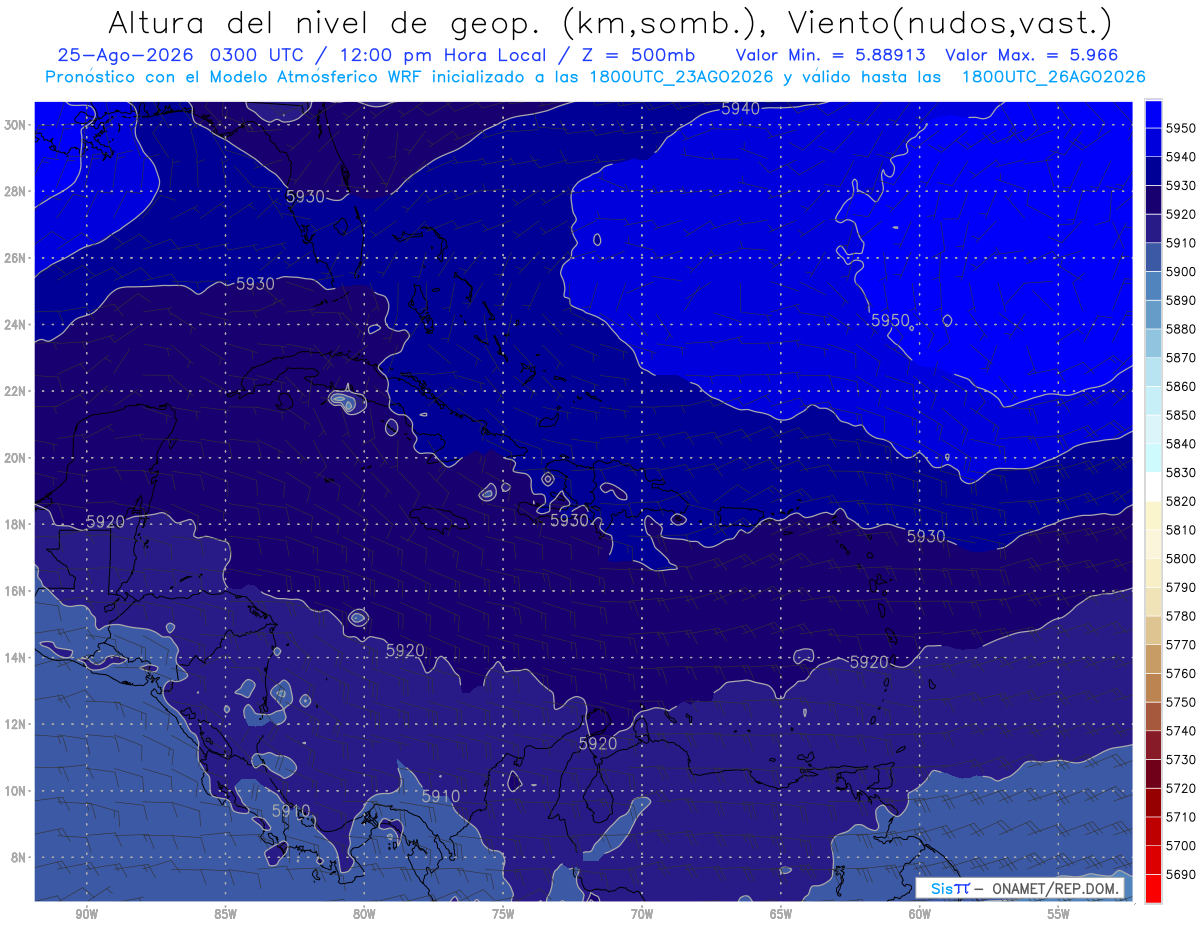Click the 5870 colorbar legend value
The height and width of the screenshot is (927, 1200).
point(1180,357)
